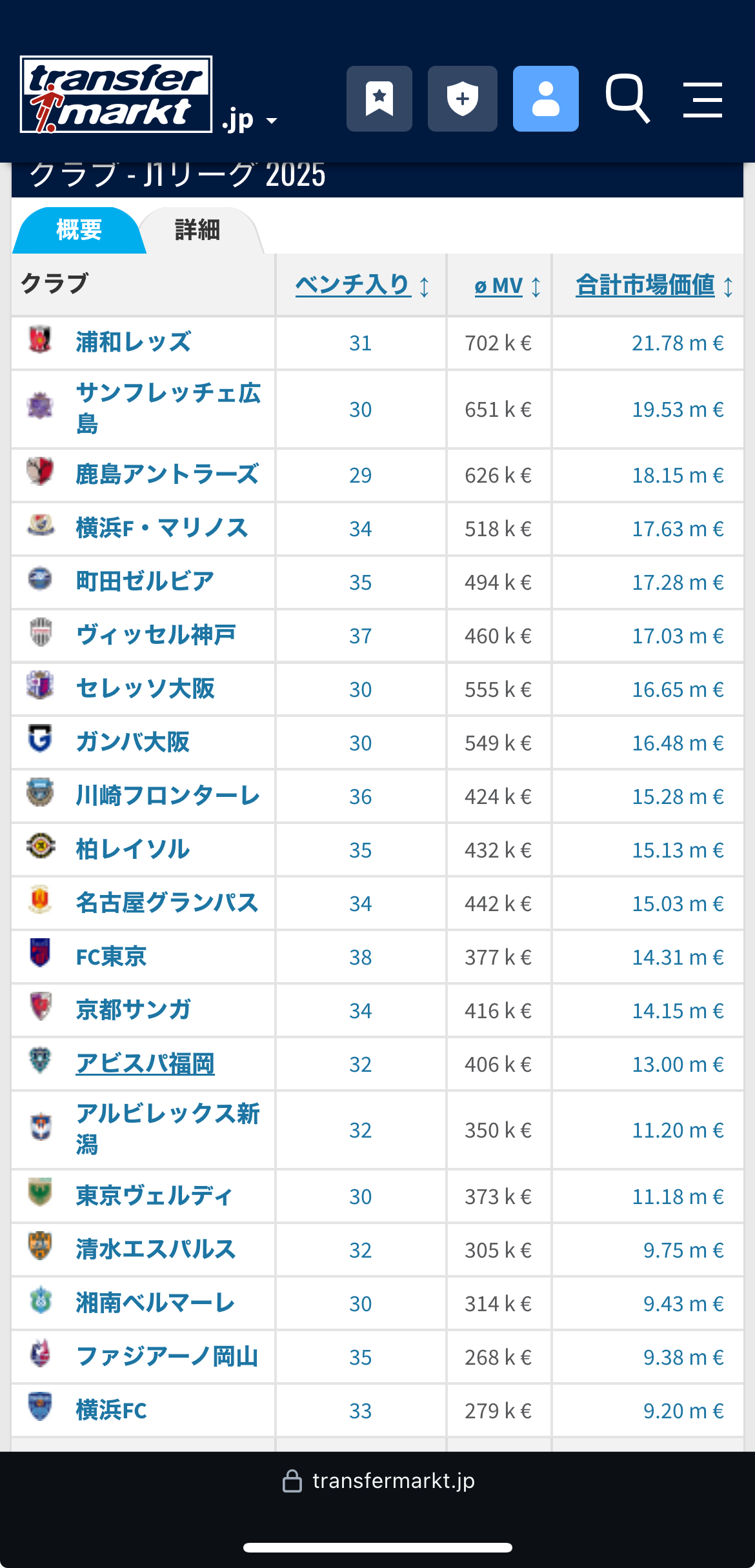Open the bookmark star icon in header
Viewport: 755px width, 1568px height.
click(379, 99)
